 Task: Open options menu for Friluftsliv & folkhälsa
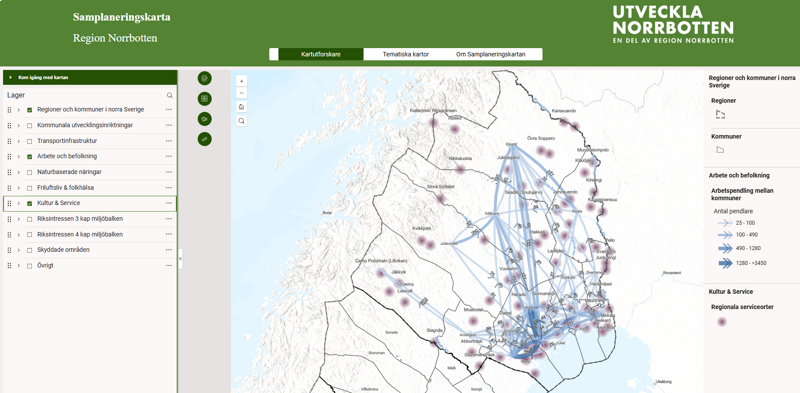pyautogui.click(x=169, y=188)
